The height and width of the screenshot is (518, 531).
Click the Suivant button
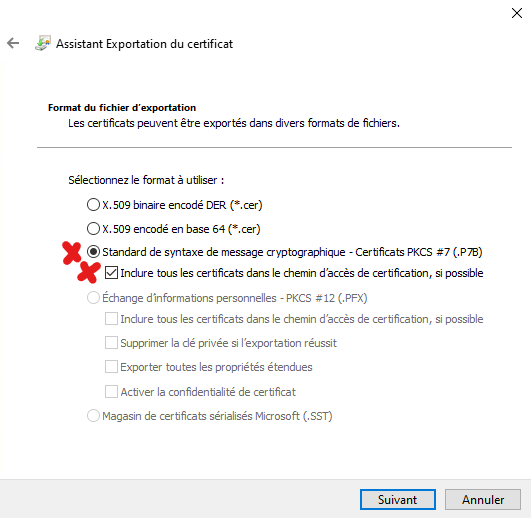[x=398, y=499]
